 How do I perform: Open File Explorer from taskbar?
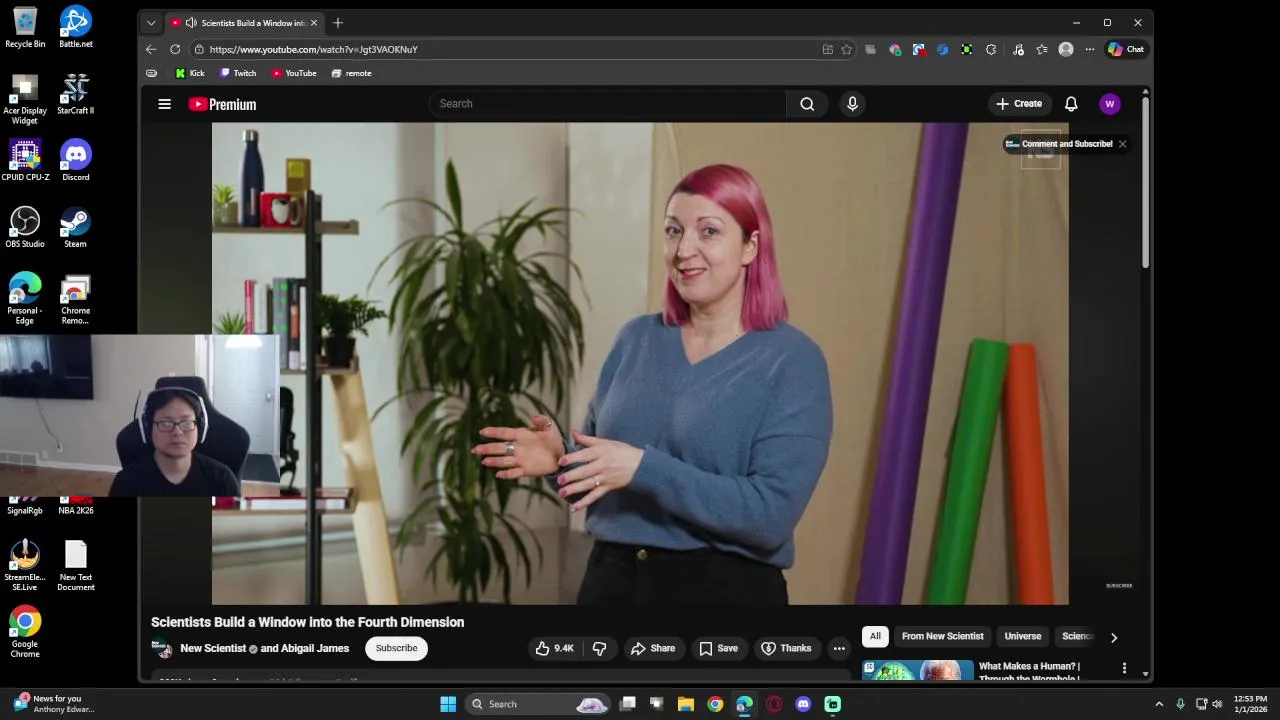tap(686, 704)
